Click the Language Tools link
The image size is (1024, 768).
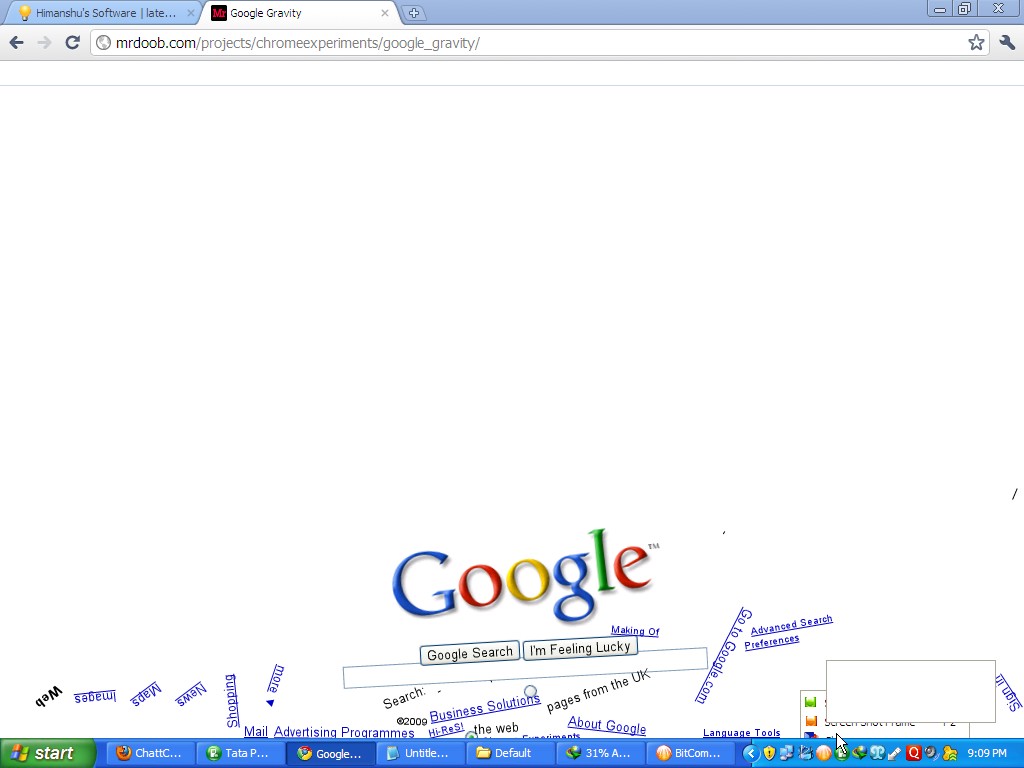[741, 733]
